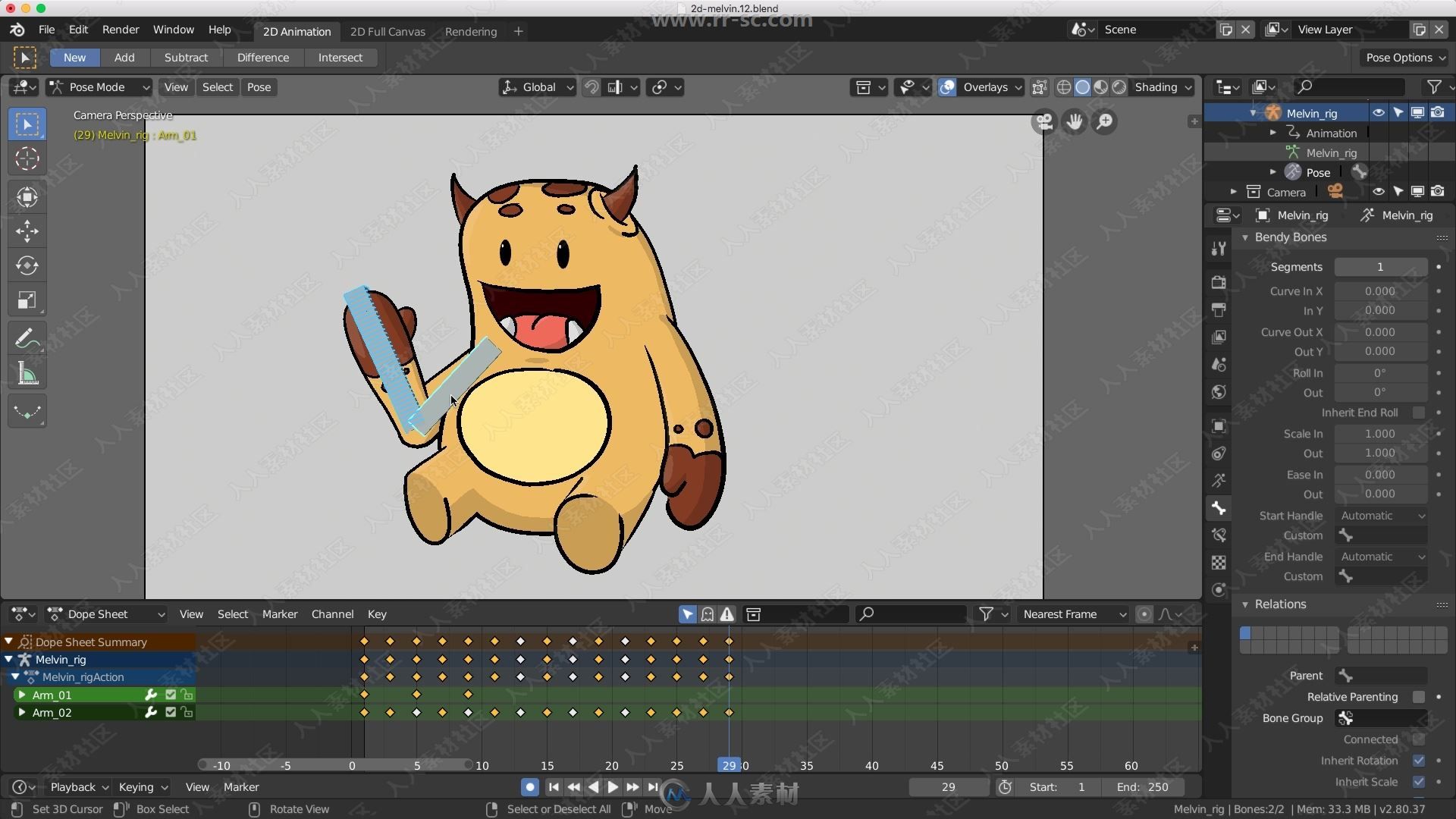Select the Annotate tool
Image resolution: width=1456 pixels, height=819 pixels.
(26, 338)
